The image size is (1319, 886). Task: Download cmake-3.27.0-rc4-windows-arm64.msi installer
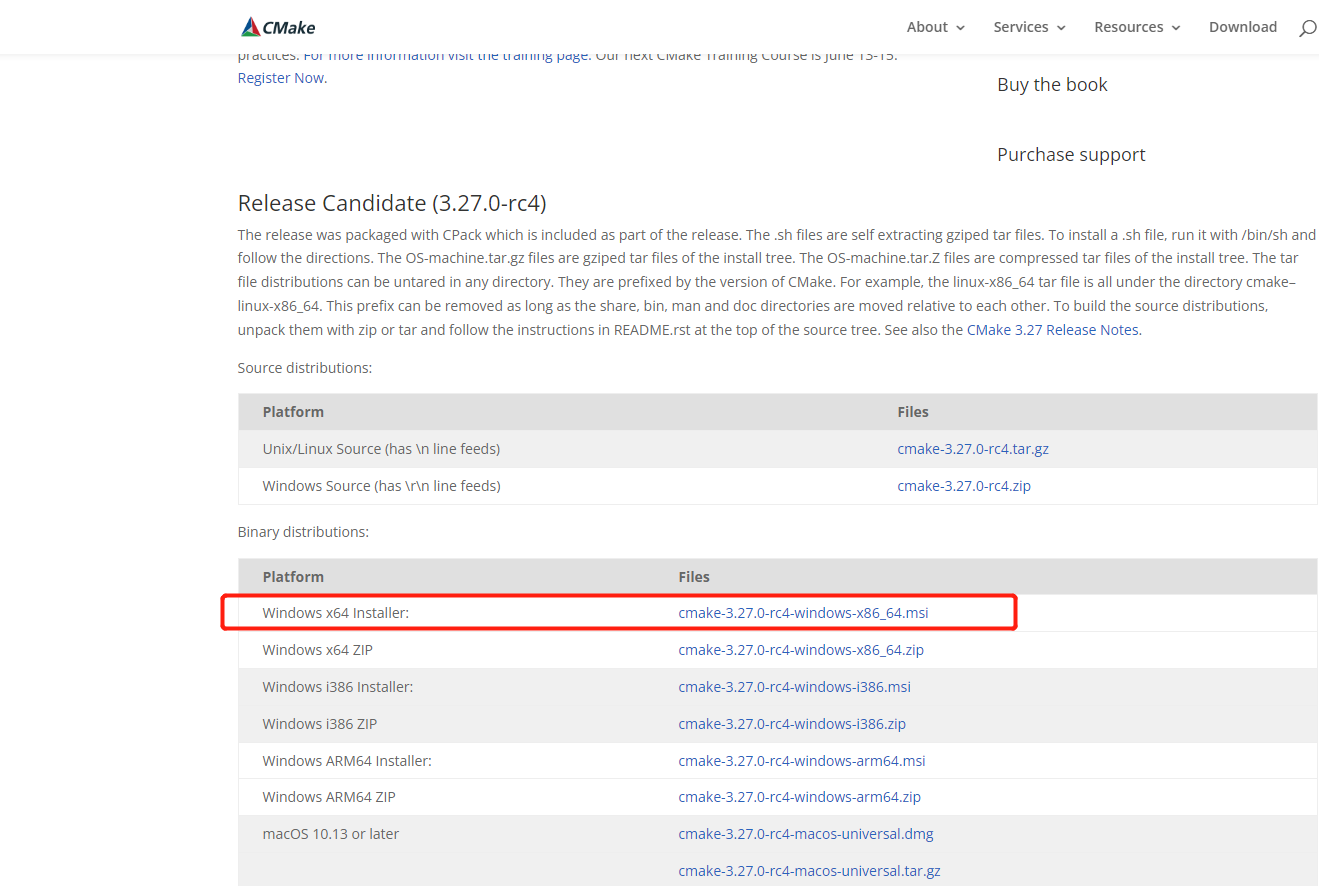[802, 761]
